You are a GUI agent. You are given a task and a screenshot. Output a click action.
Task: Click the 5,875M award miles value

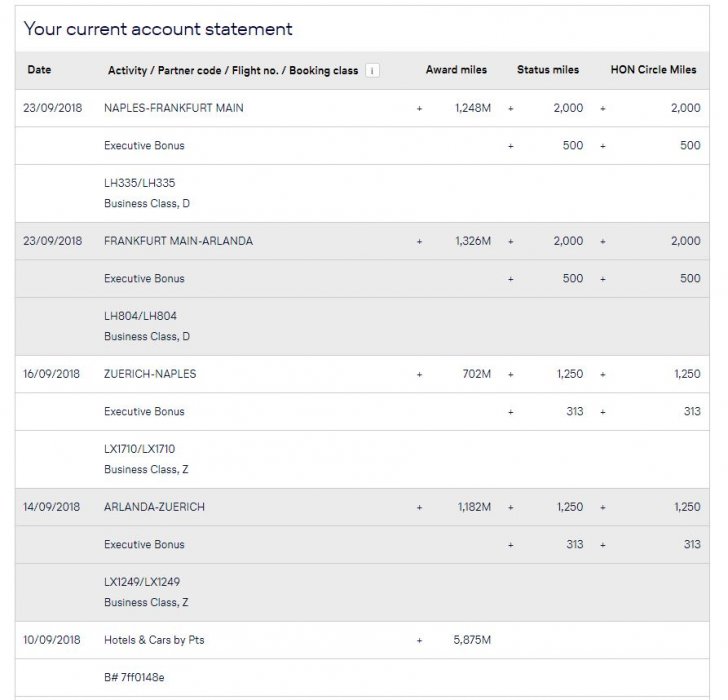472,640
